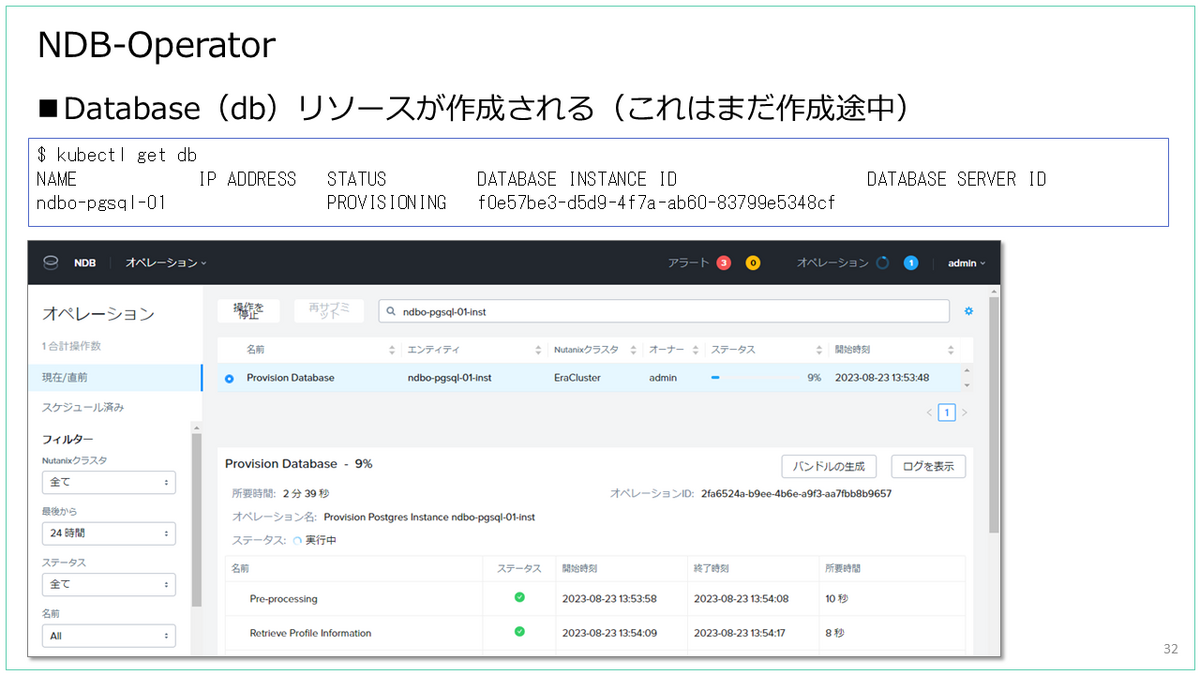Click the Pre-processing step name

(x=284, y=599)
